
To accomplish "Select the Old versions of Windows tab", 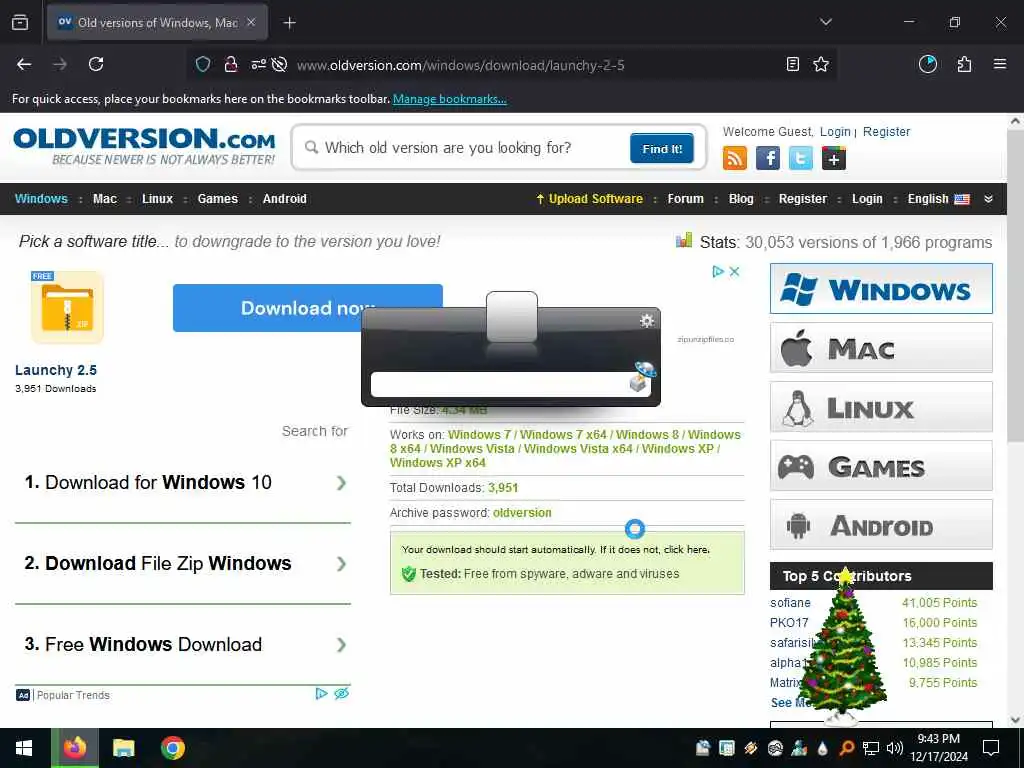I will click(x=157, y=22).
